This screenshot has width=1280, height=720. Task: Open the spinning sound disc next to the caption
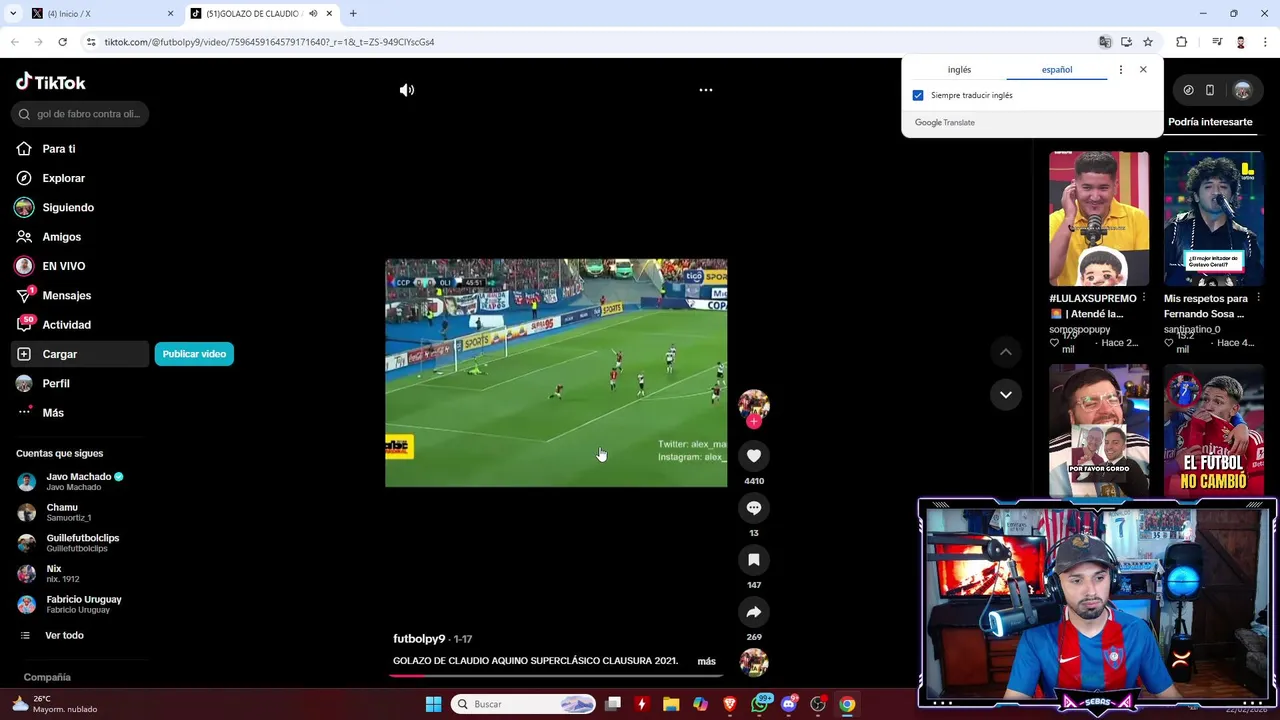[x=754, y=662]
